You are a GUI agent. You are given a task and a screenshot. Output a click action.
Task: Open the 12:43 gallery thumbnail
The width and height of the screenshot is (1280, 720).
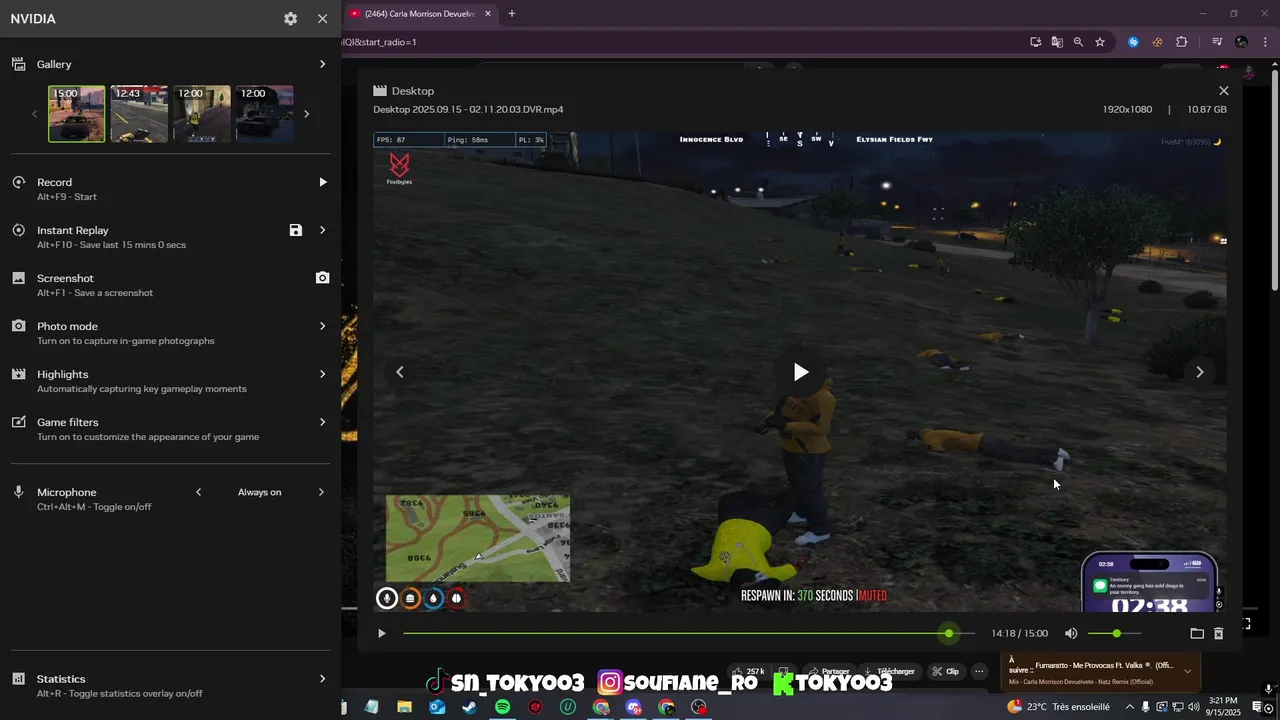point(139,114)
